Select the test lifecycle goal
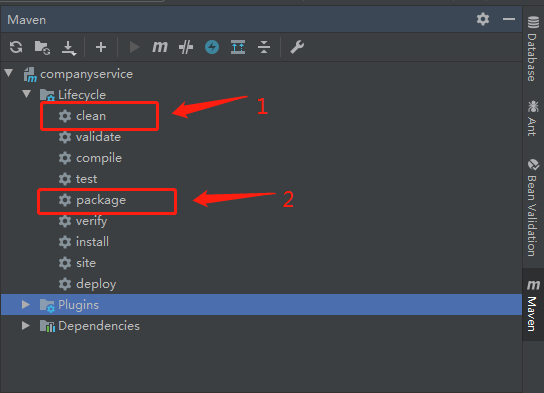 (x=87, y=179)
